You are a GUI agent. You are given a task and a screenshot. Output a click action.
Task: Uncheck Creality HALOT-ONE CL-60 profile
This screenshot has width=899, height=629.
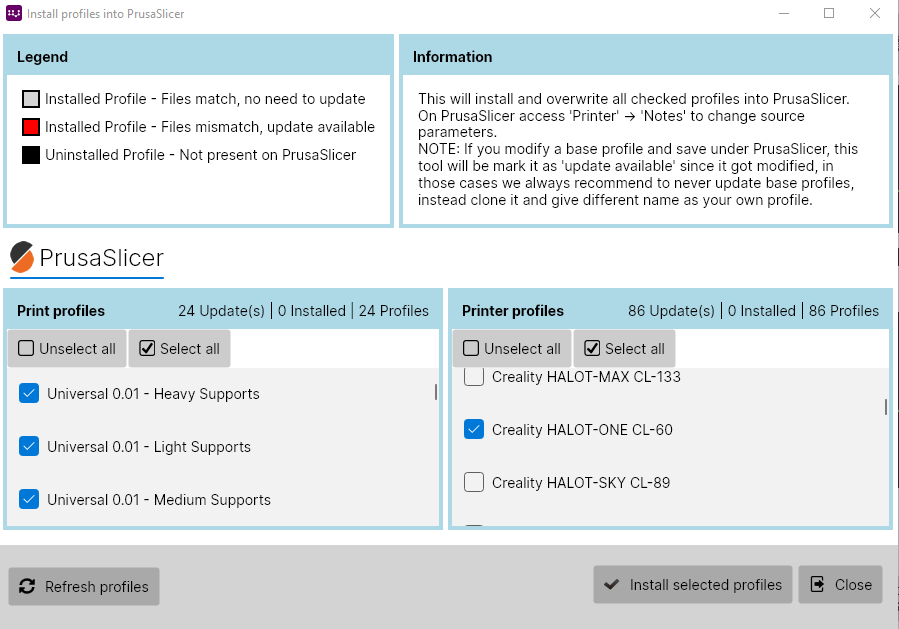[x=474, y=429]
